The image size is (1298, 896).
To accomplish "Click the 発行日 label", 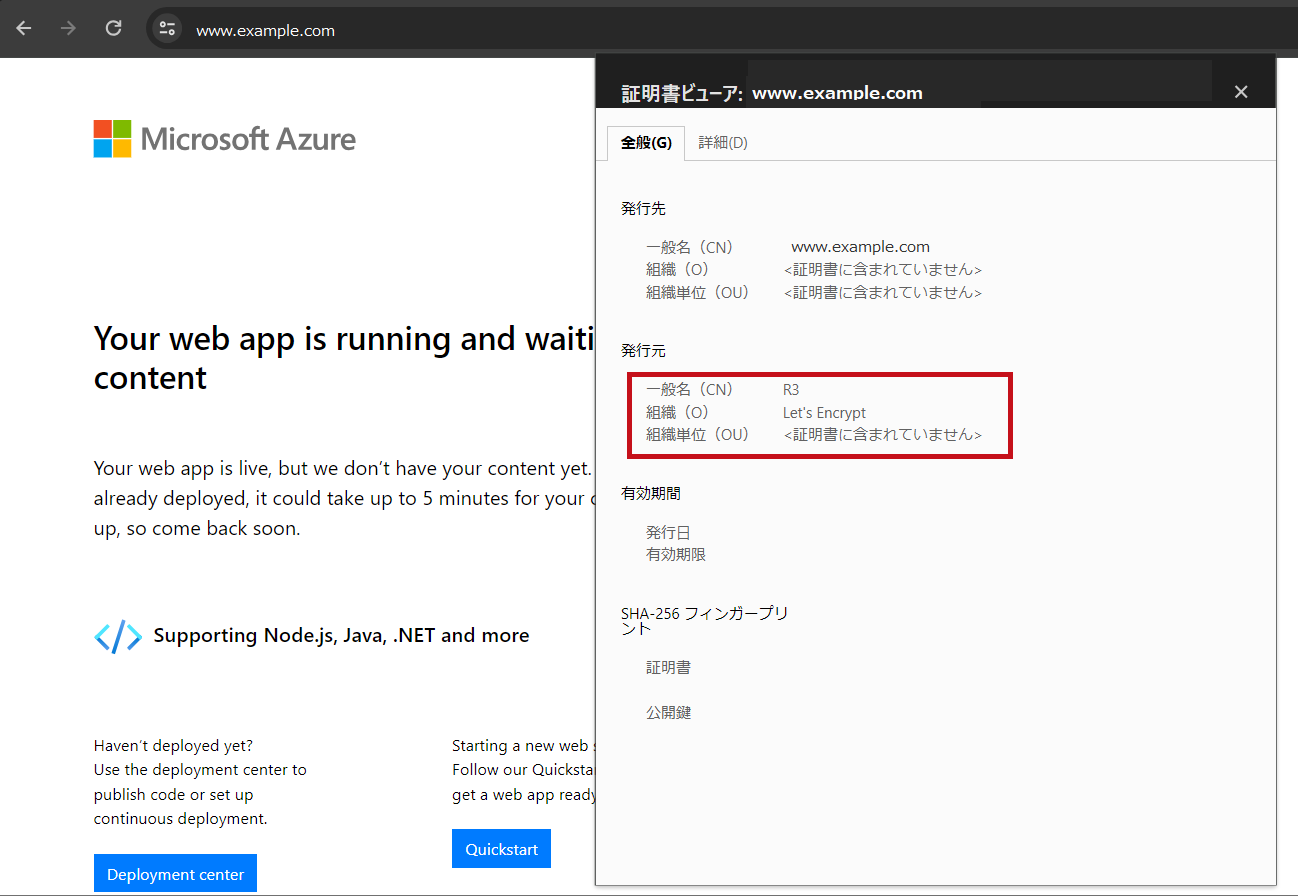I will 668,533.
